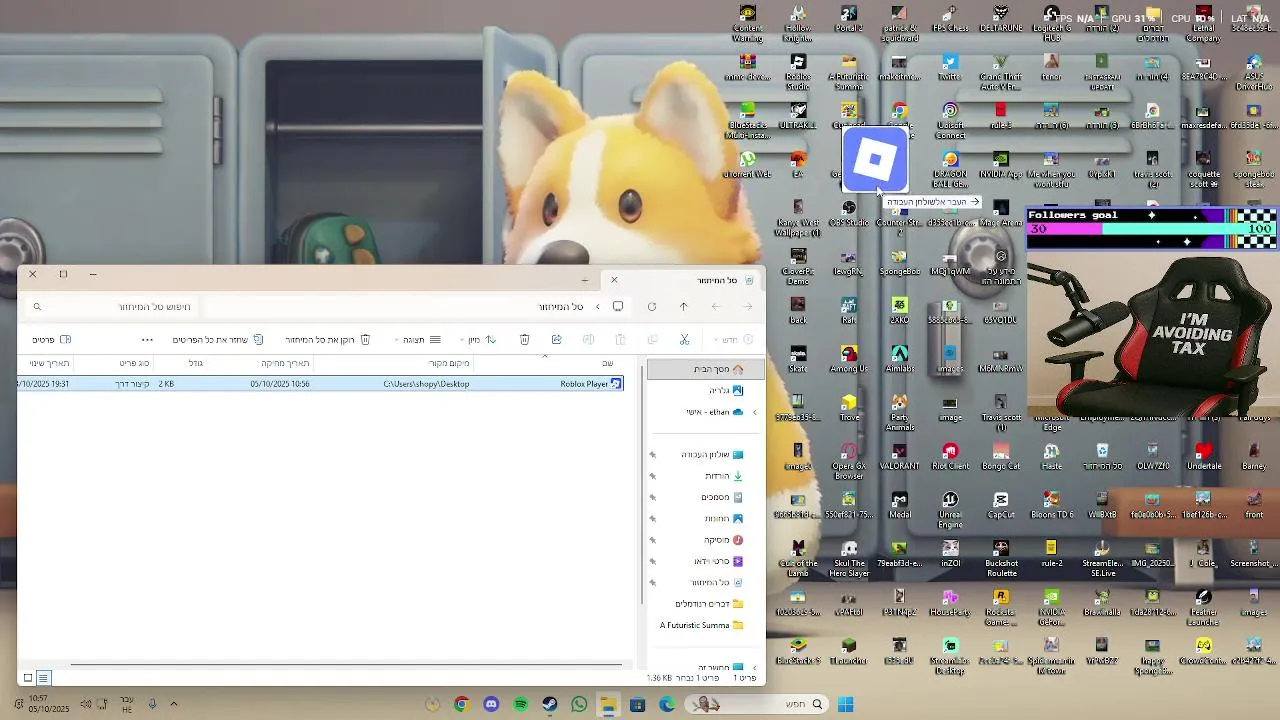Screen dimensions: 1280x720
Task: Click the Cut scissors icon in Explorer toolbar
Action: point(684,340)
